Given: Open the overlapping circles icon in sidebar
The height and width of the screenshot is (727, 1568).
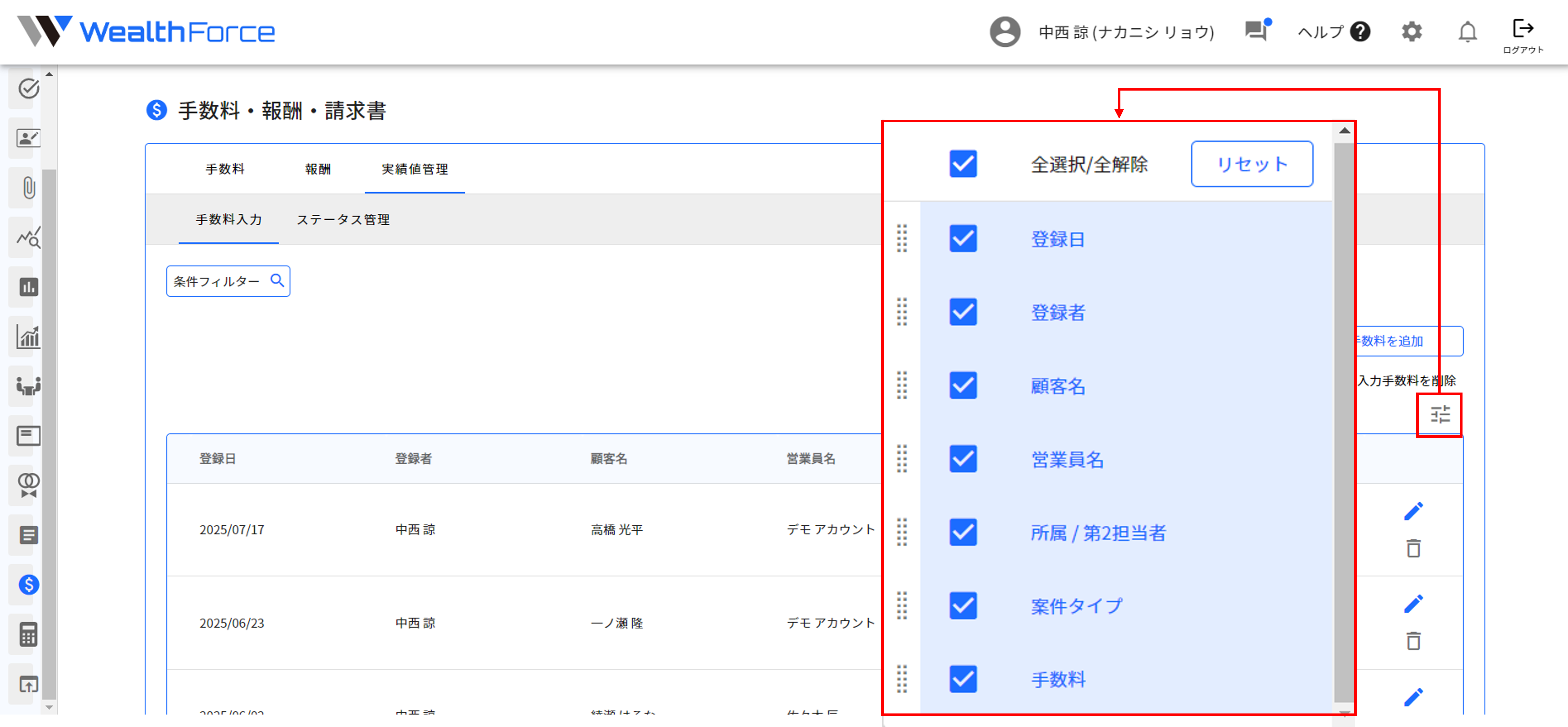Looking at the screenshot, I should (x=28, y=485).
